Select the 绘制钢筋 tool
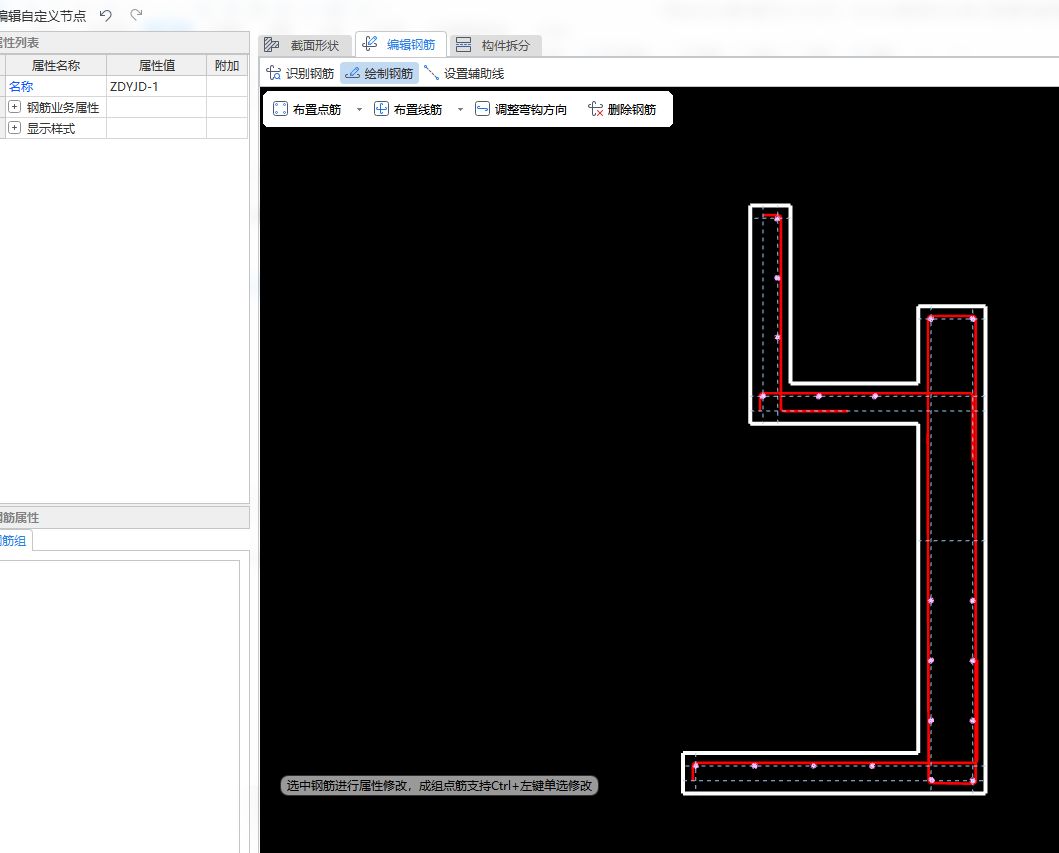 (380, 73)
